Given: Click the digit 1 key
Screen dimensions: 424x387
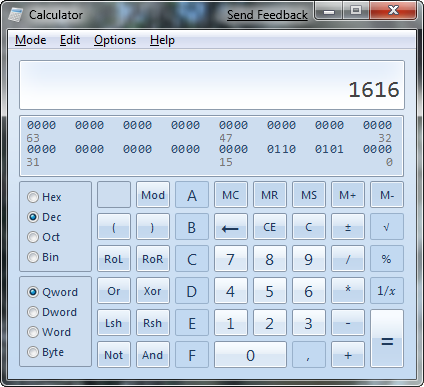Looking at the screenshot, I should [x=231, y=323].
